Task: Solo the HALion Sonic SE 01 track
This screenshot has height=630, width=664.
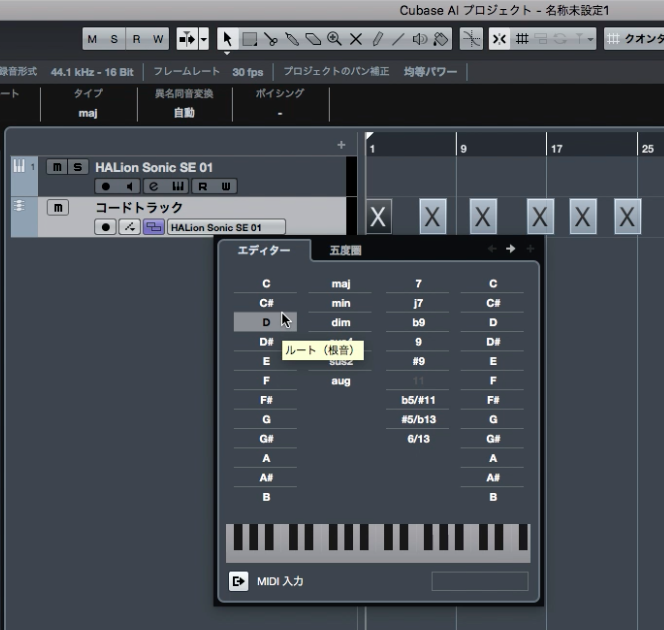Action: pyautogui.click(x=77, y=167)
